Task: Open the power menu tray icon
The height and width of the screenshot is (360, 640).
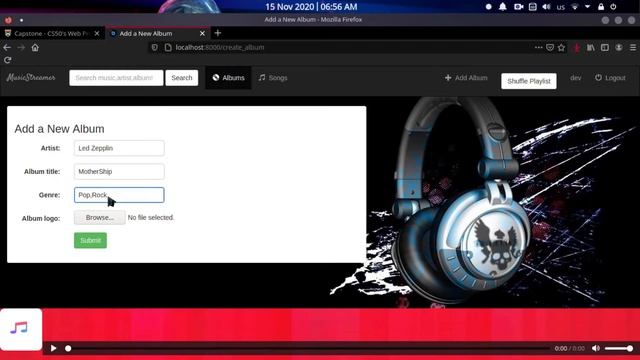Action: (613, 7)
